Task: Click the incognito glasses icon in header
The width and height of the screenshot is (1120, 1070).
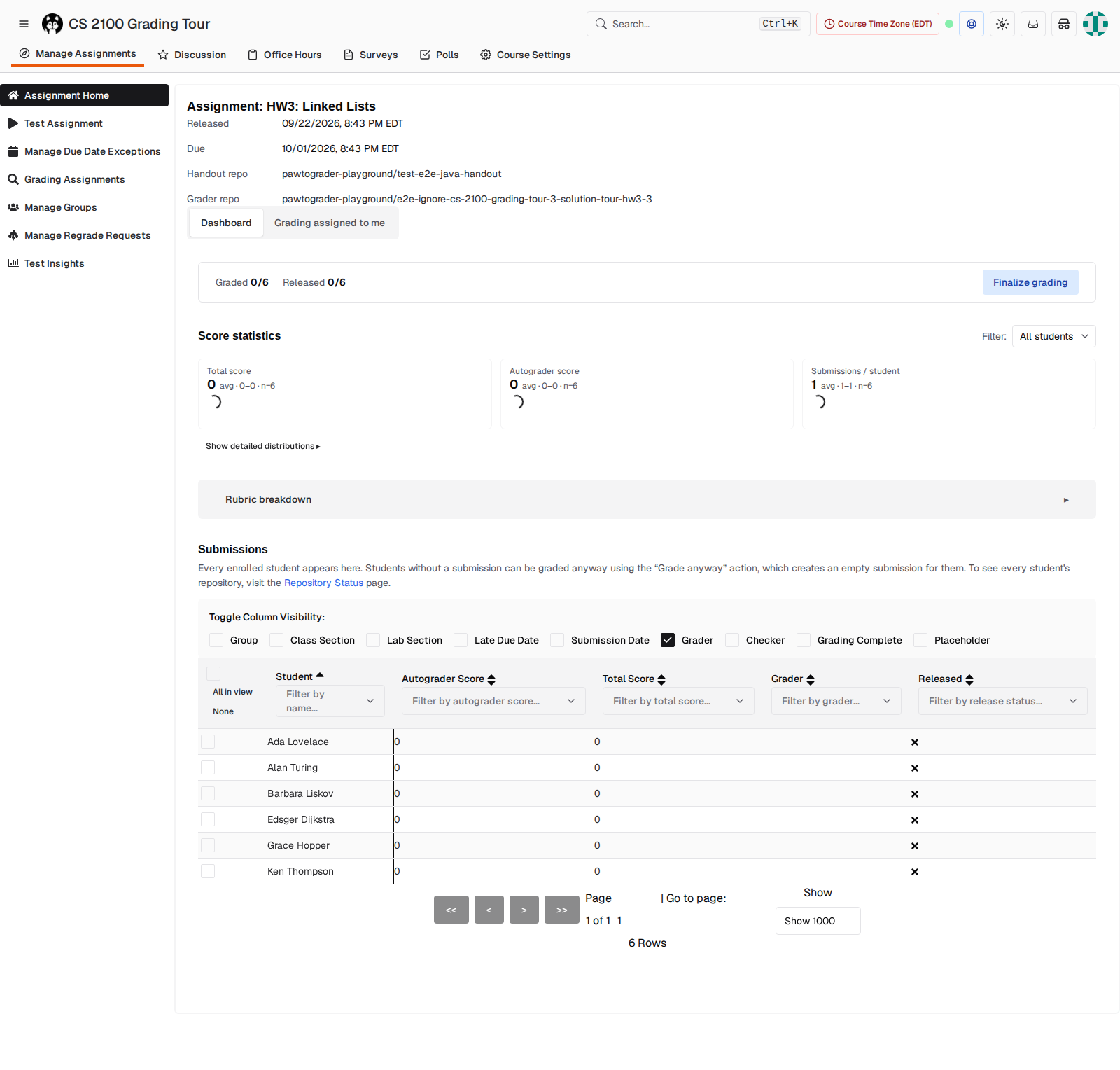Action: pos(1064,24)
